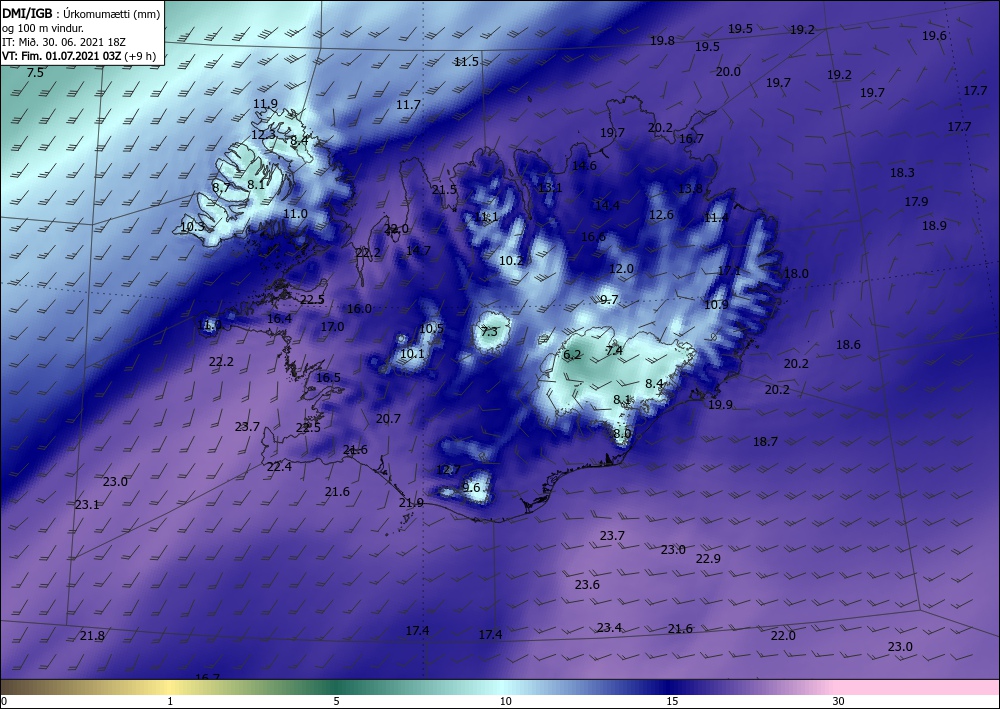Click the 10.9 value label
1000x709 pixels.
click(716, 305)
